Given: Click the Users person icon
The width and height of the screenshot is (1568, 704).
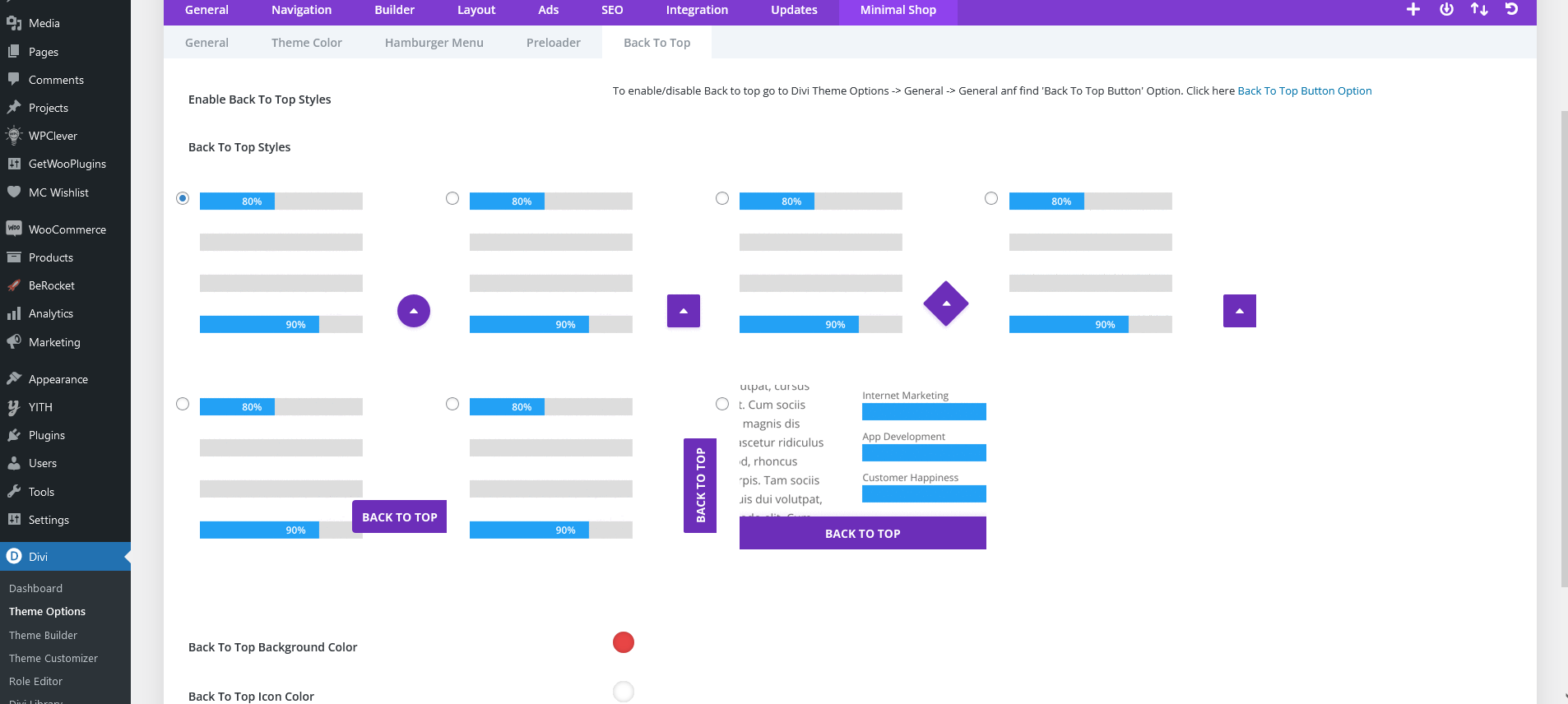Looking at the screenshot, I should 14,462.
